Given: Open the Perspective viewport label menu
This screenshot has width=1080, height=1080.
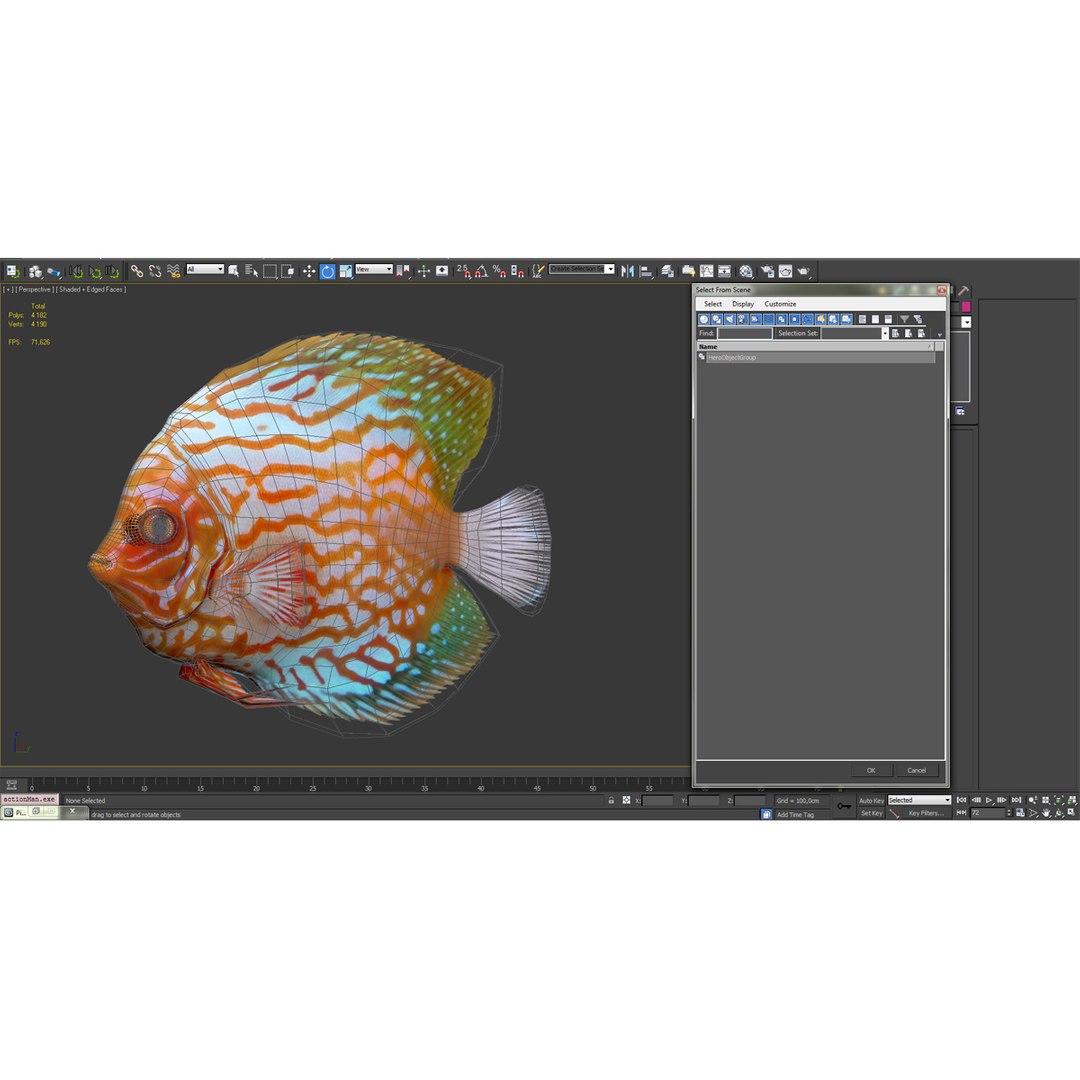Looking at the screenshot, I should point(34,289).
